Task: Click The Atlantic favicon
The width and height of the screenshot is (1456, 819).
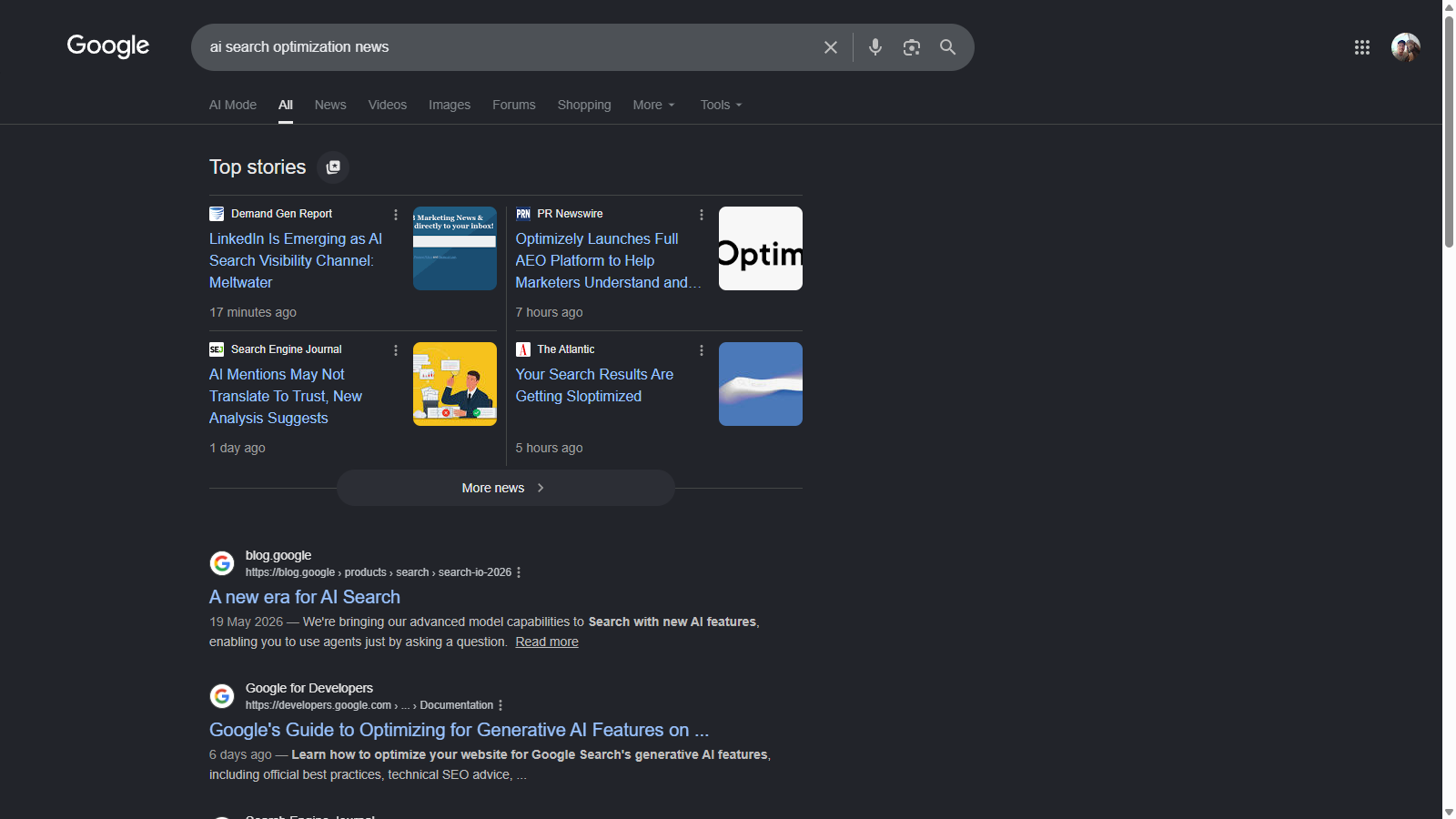Action: [523, 349]
